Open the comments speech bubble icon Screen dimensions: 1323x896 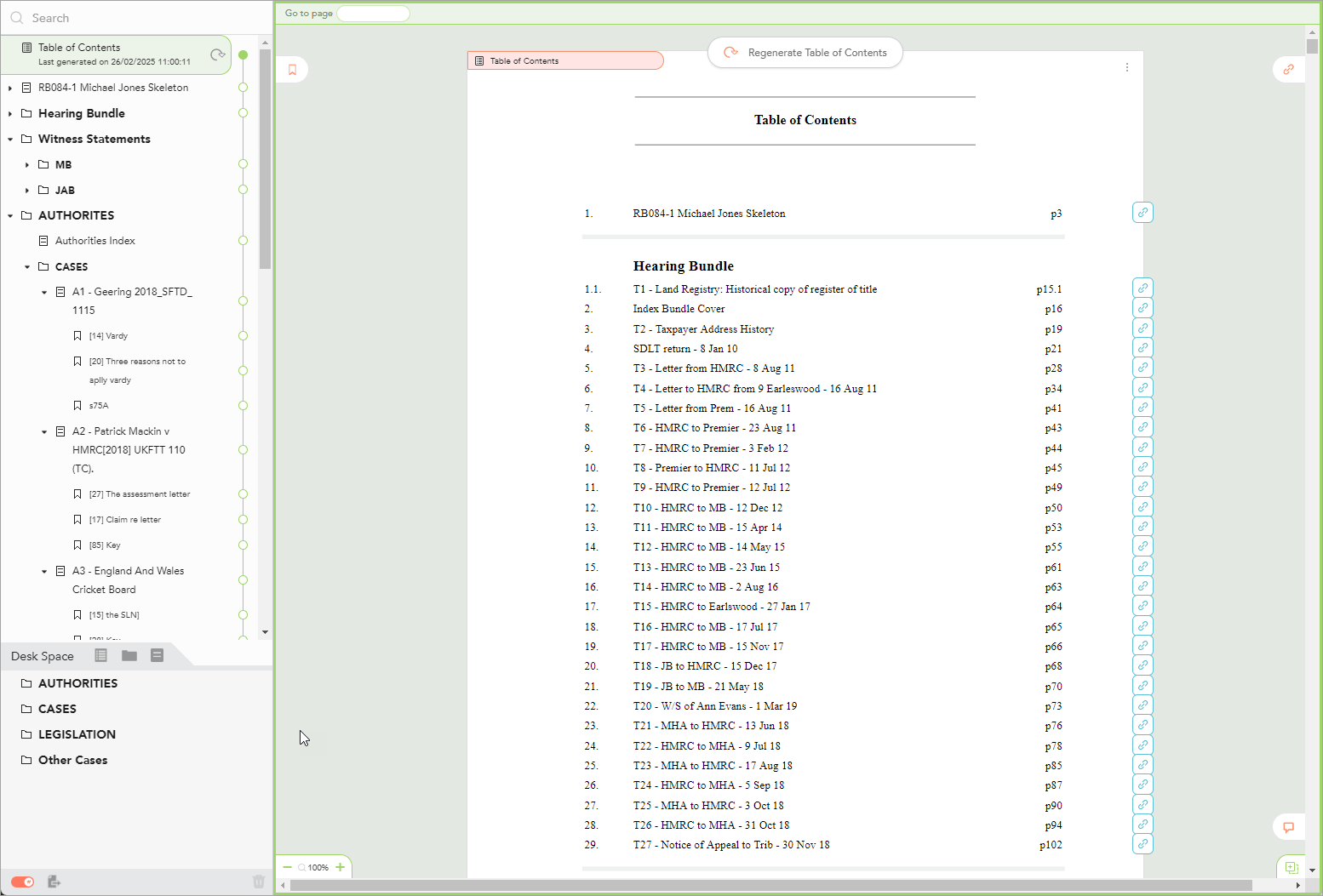tap(1288, 827)
